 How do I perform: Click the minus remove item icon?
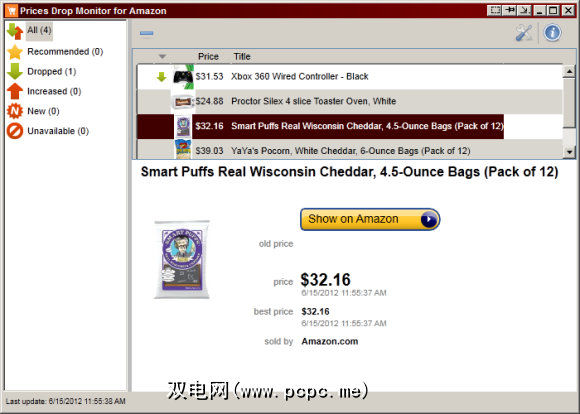(146, 33)
